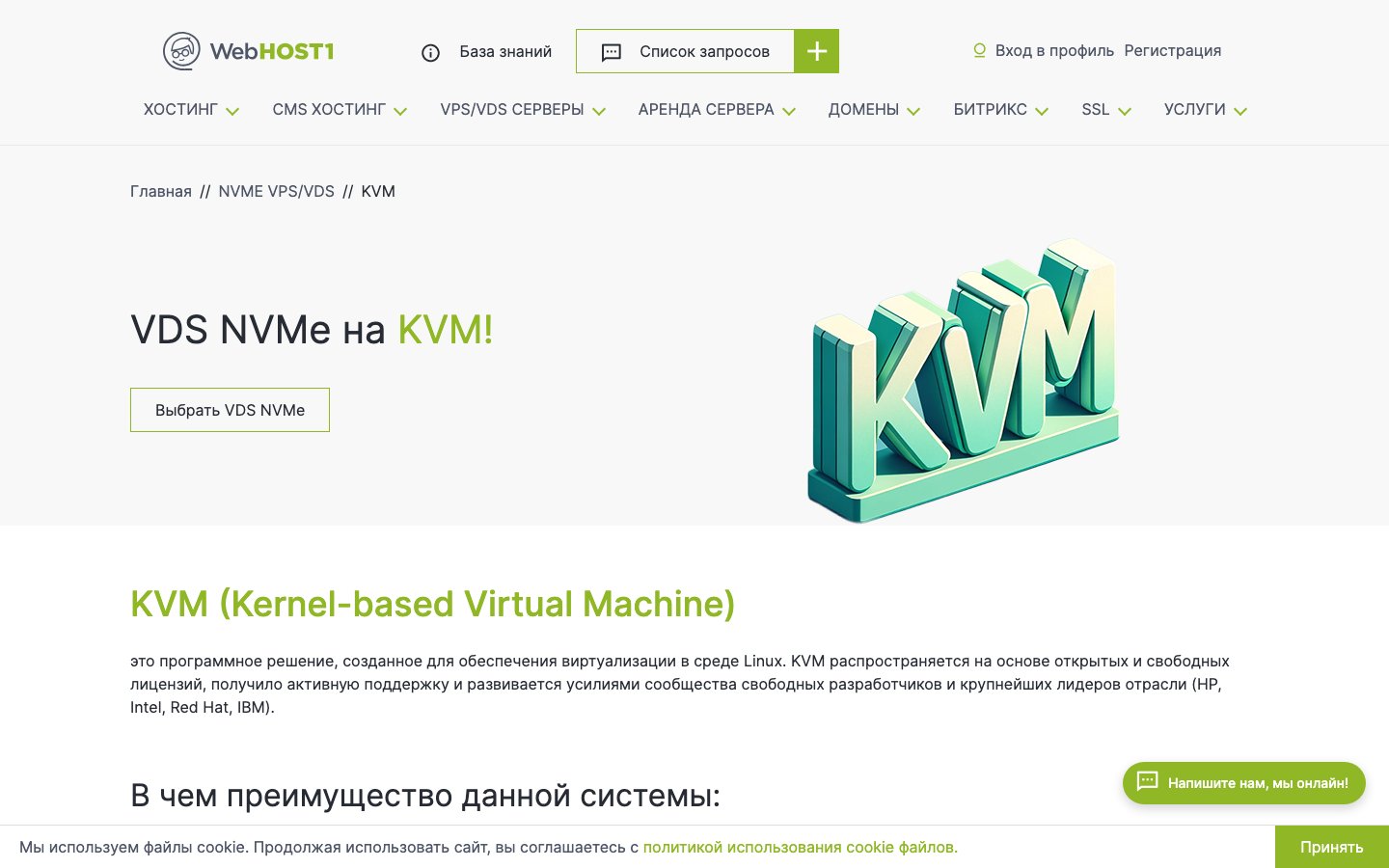Image resolution: width=1389 pixels, height=868 pixels.
Task: Go to Главная breadcrumb
Action: click(161, 191)
